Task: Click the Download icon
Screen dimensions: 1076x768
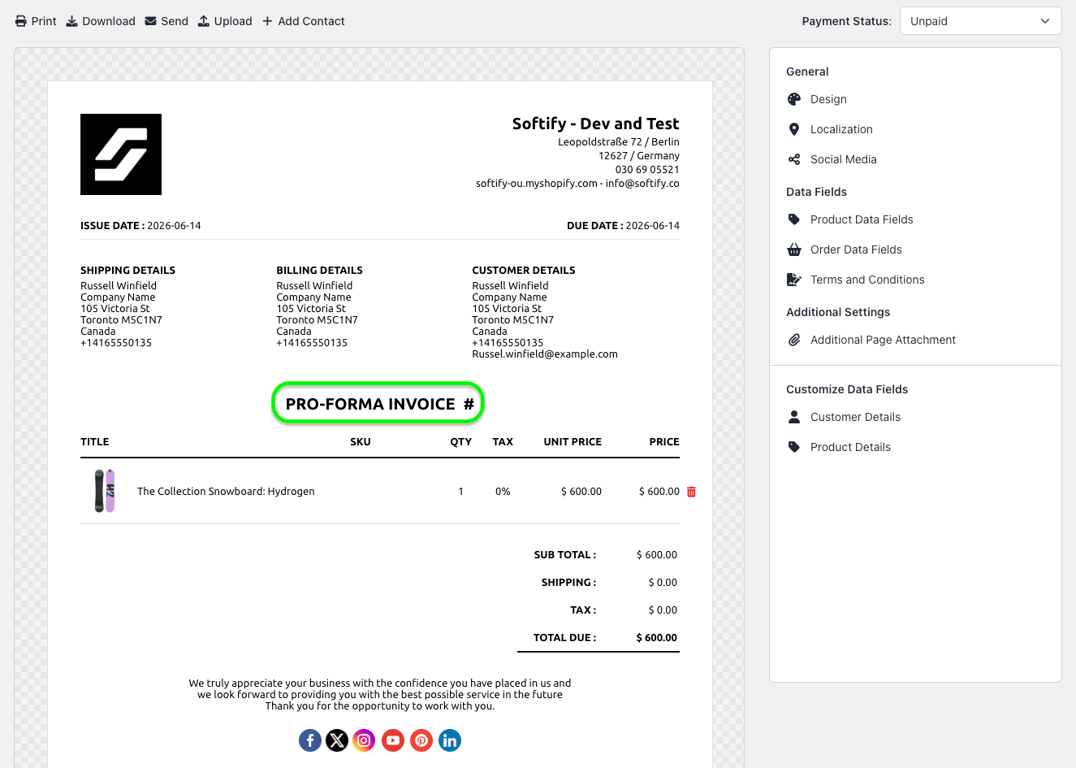Action: (x=71, y=21)
